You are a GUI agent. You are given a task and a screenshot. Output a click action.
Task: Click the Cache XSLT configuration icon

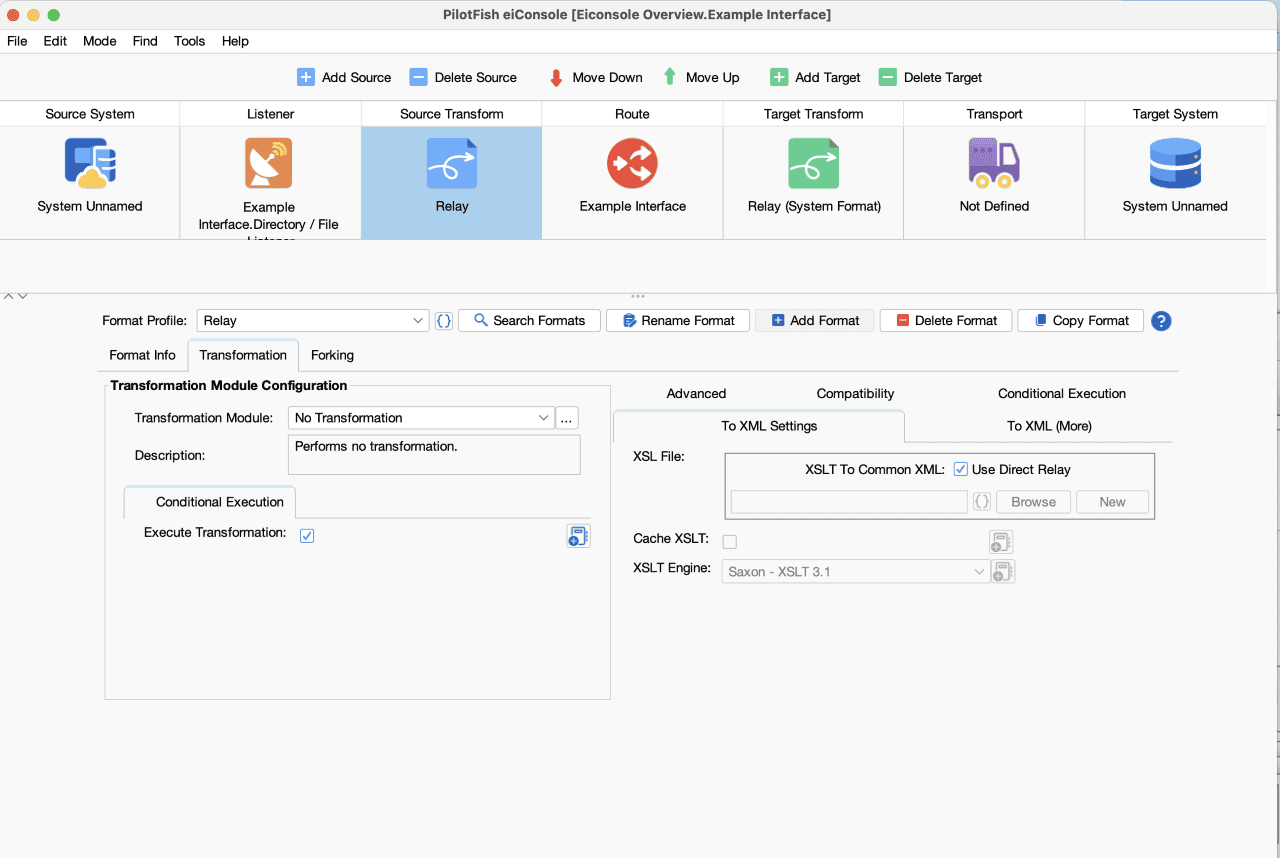pyautogui.click(x=1001, y=542)
